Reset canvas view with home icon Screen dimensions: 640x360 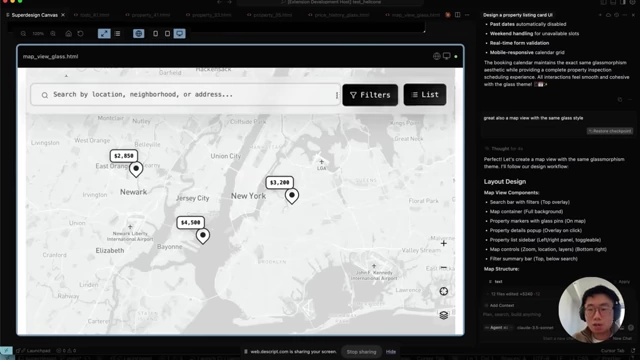69,33
